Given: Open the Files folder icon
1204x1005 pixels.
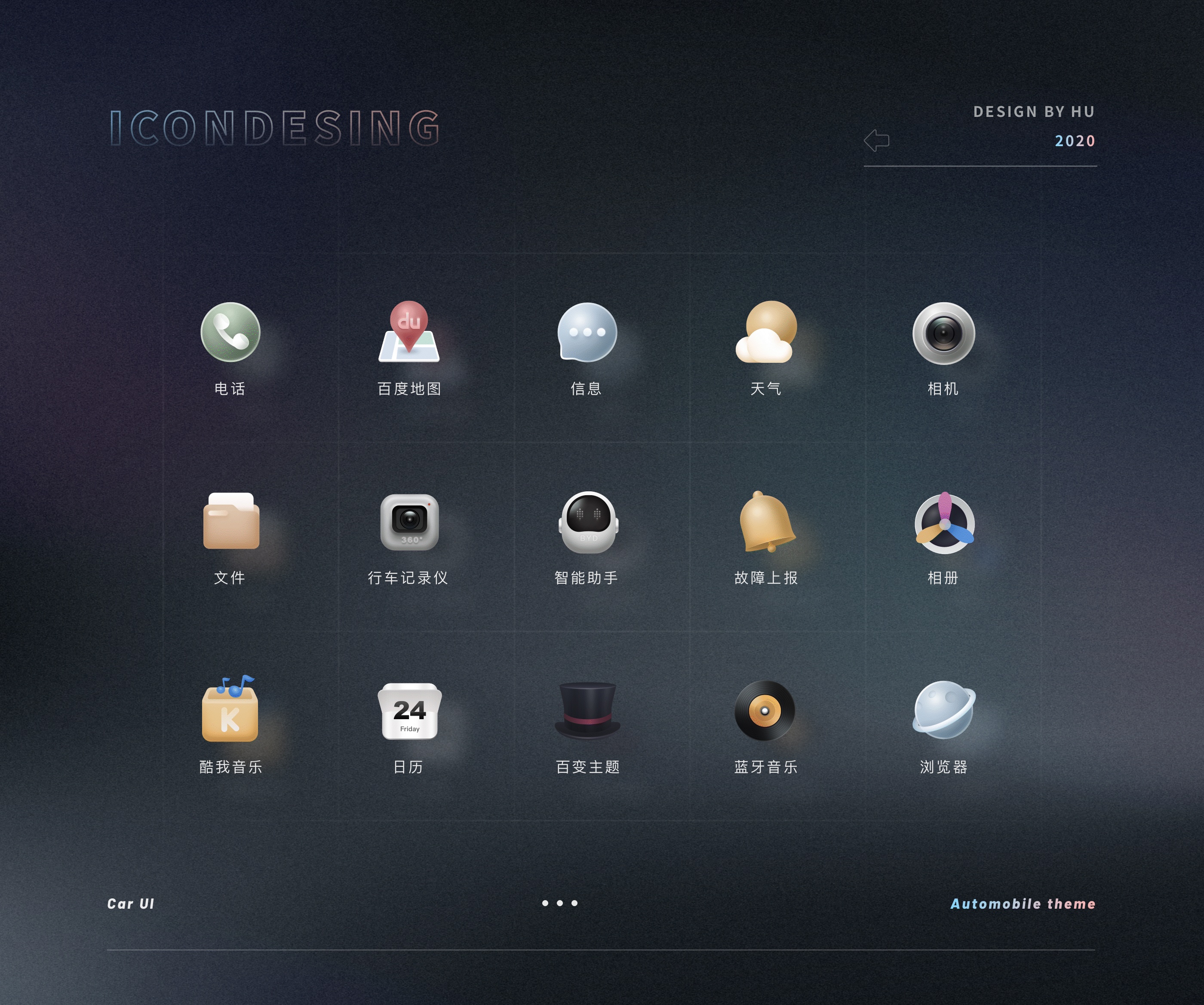Looking at the screenshot, I should pos(231,521).
